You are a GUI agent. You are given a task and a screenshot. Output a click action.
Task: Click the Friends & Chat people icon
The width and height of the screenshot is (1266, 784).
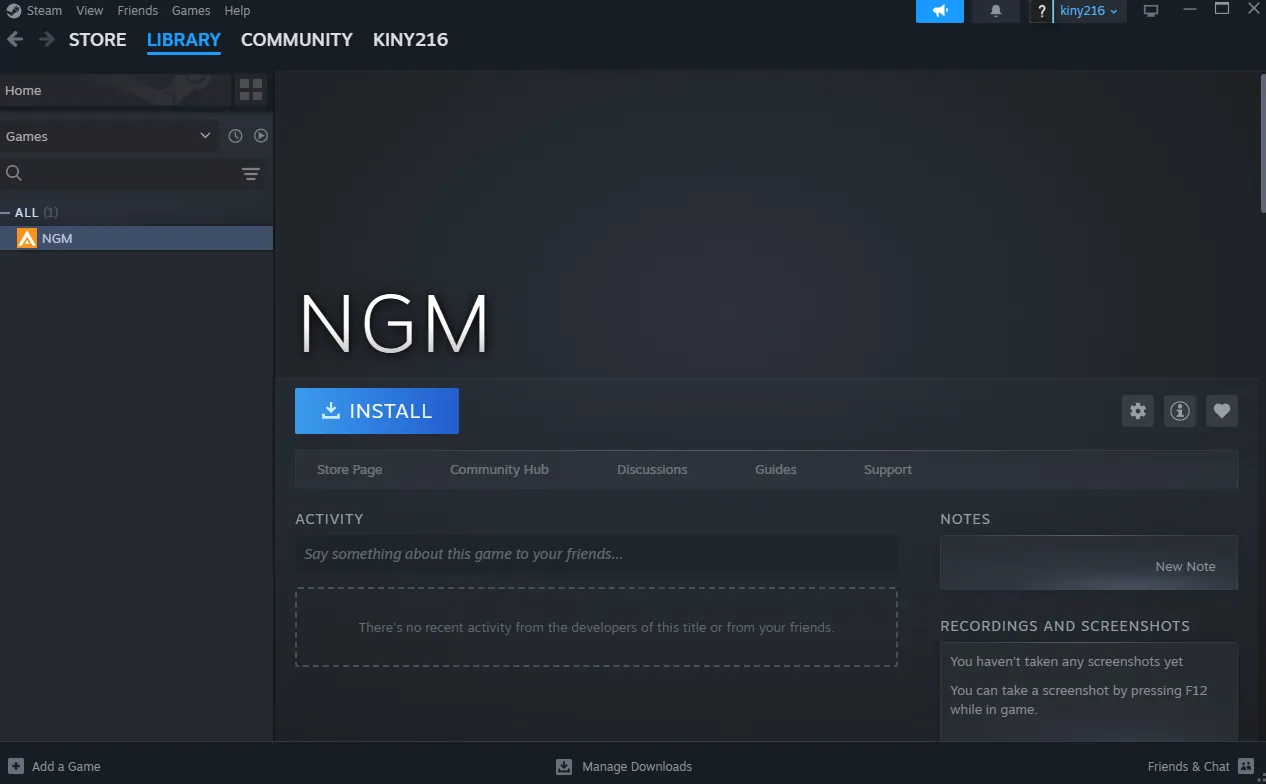coord(1246,766)
